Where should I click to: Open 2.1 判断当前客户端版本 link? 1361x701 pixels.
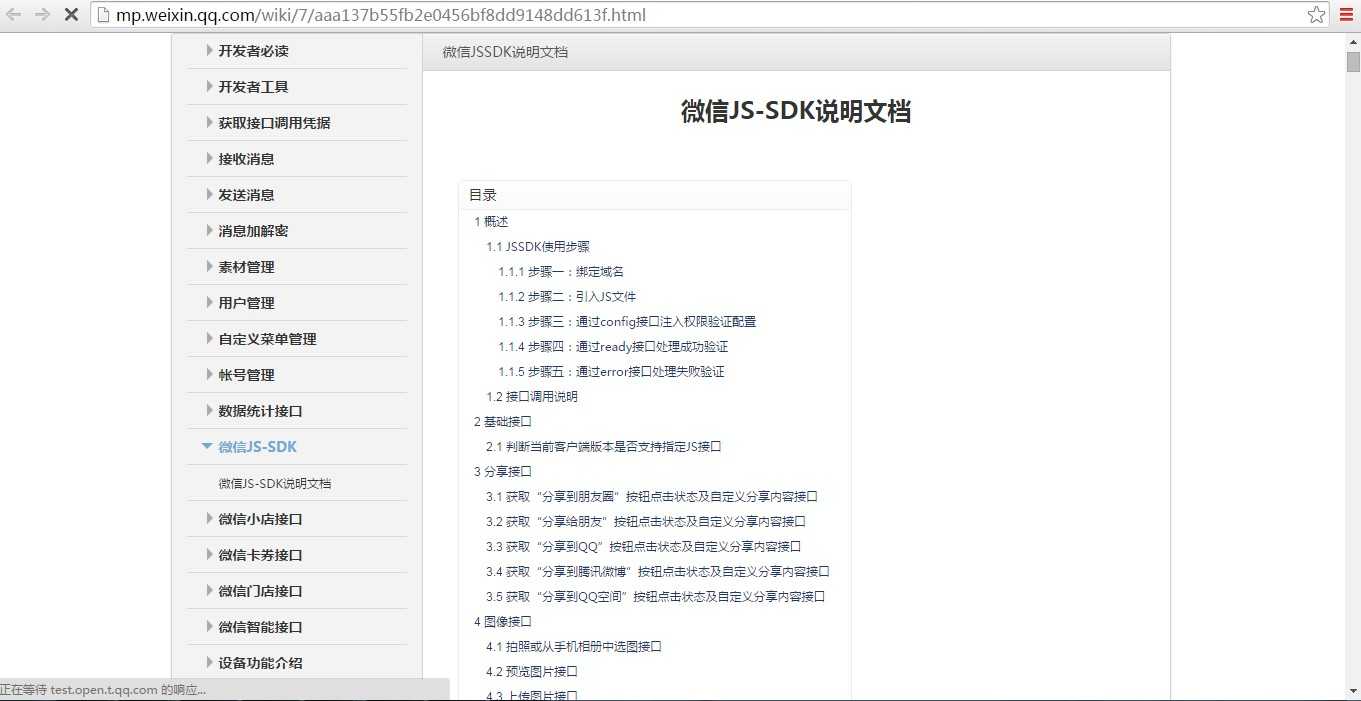click(604, 447)
